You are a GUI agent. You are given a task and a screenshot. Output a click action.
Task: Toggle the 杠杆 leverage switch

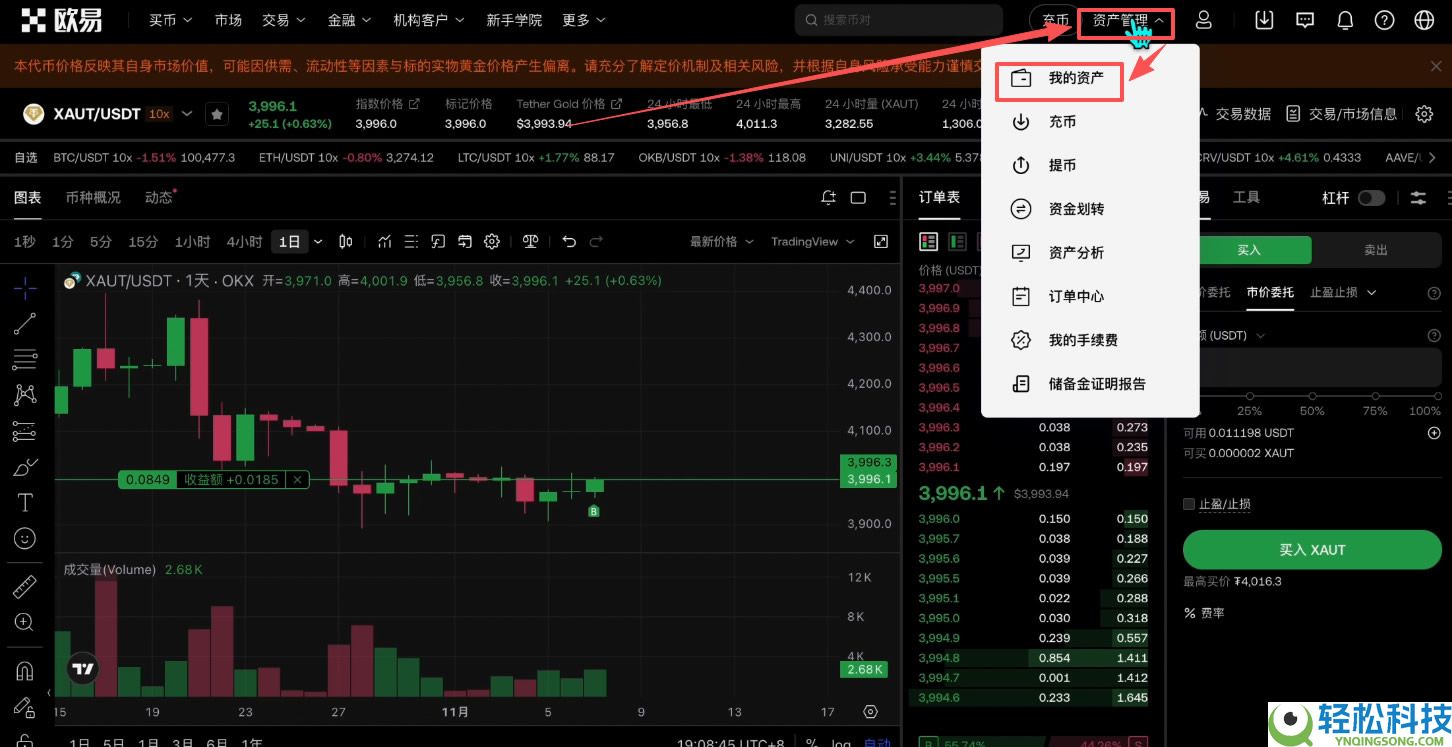pos(1370,198)
